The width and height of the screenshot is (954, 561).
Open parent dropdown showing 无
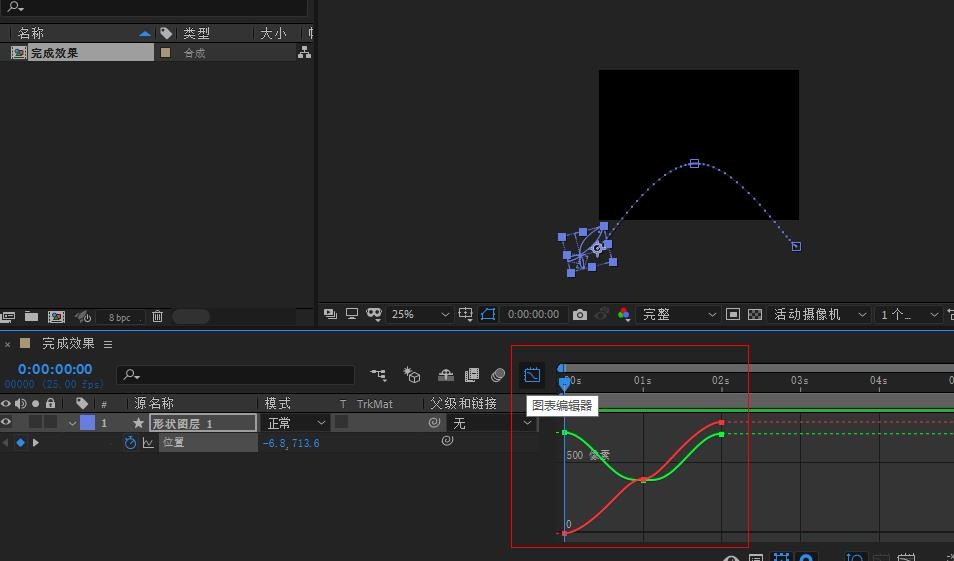pyautogui.click(x=491, y=422)
